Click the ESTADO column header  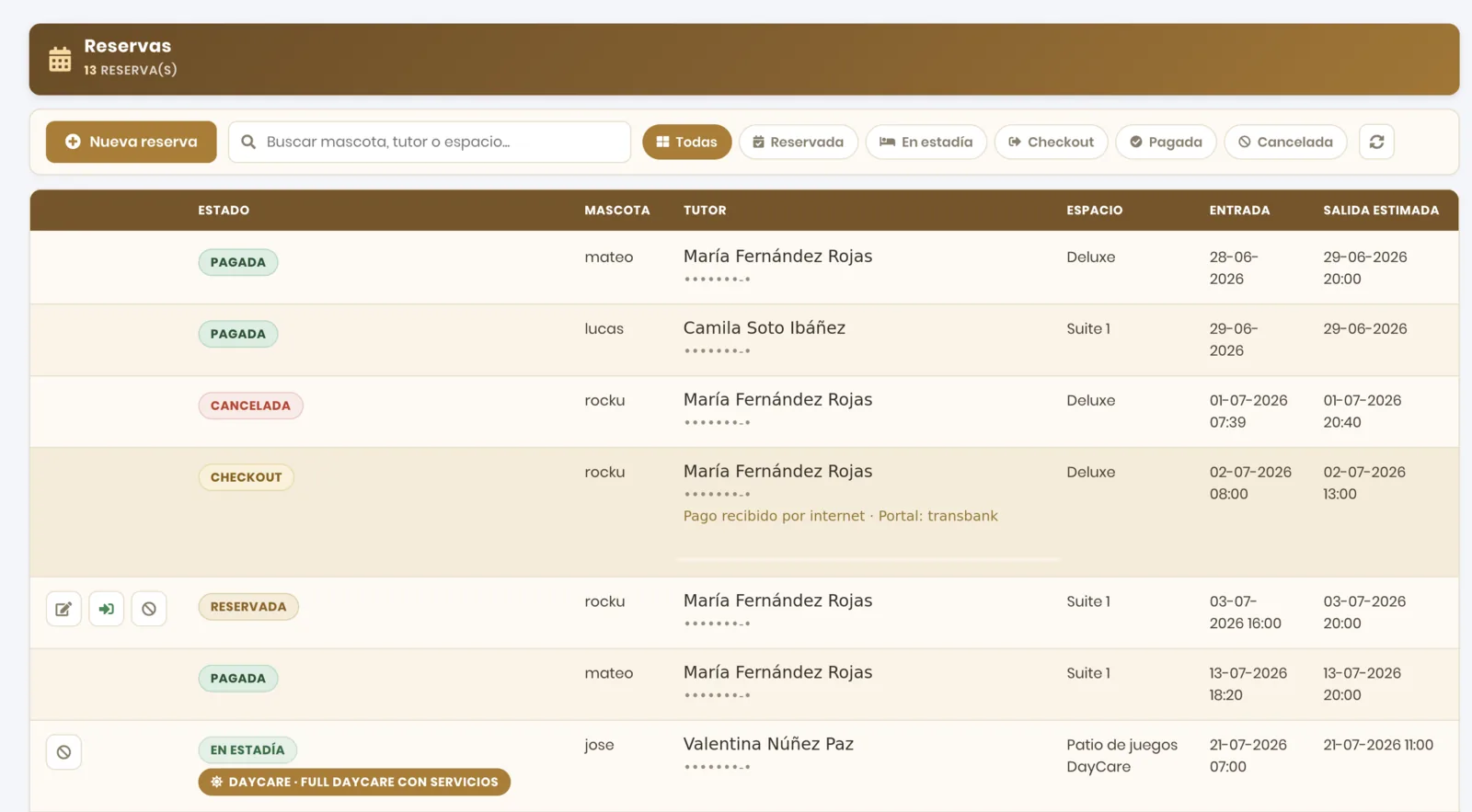224,211
